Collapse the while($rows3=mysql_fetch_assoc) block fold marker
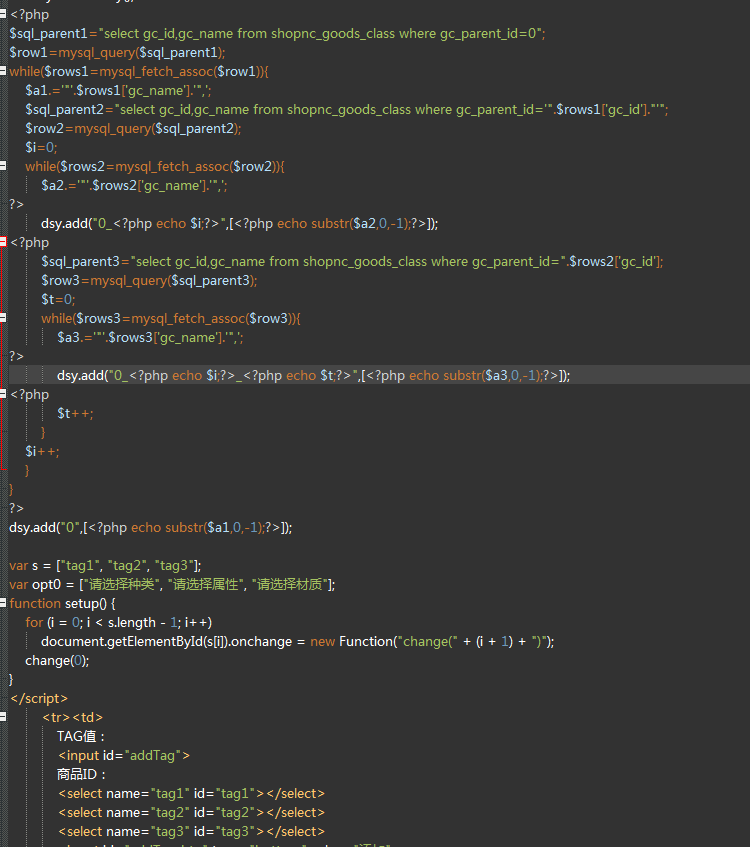Image resolution: width=750 pixels, height=847 pixels. (3, 318)
